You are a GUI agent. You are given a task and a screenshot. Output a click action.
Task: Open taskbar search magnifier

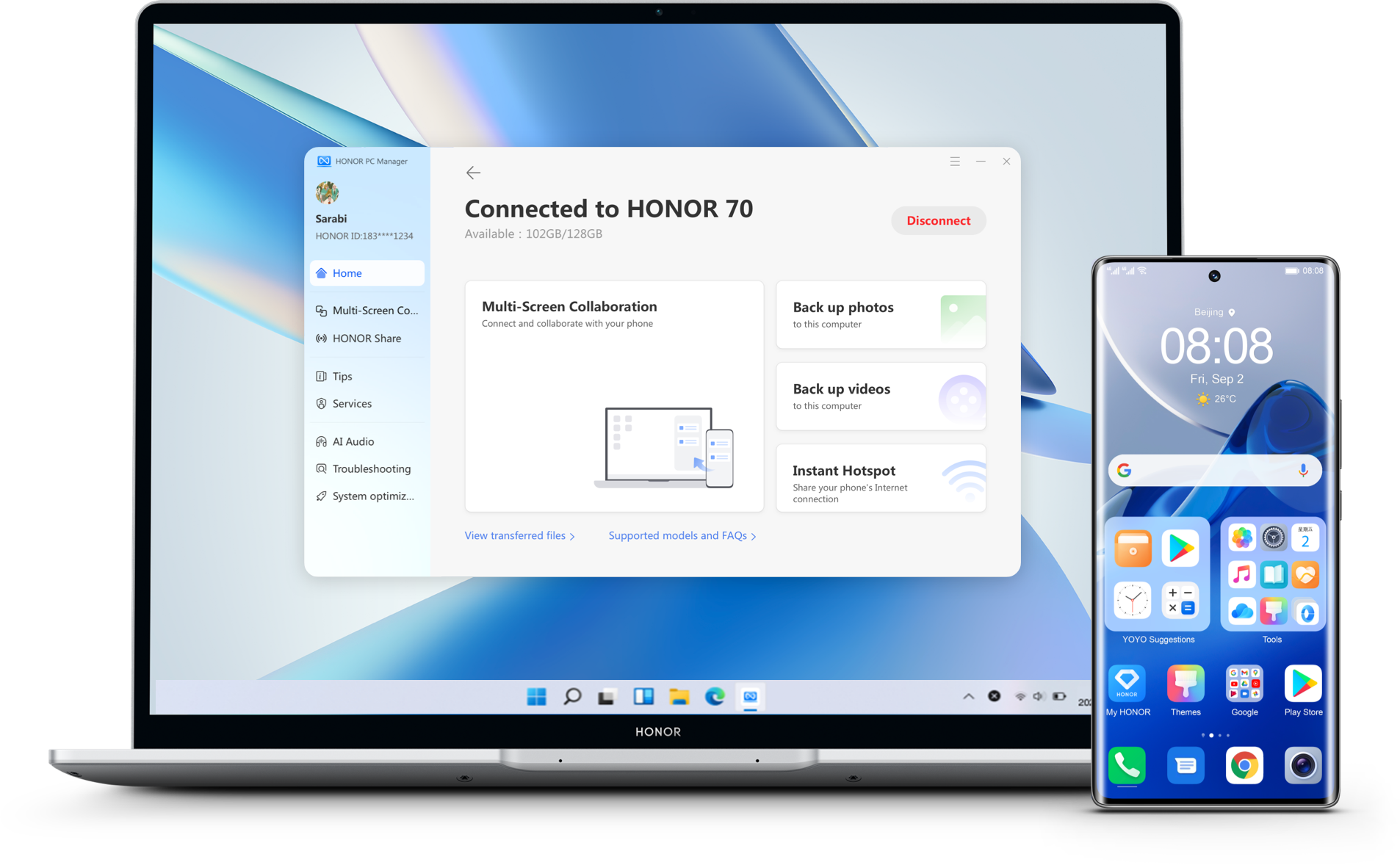click(x=572, y=696)
